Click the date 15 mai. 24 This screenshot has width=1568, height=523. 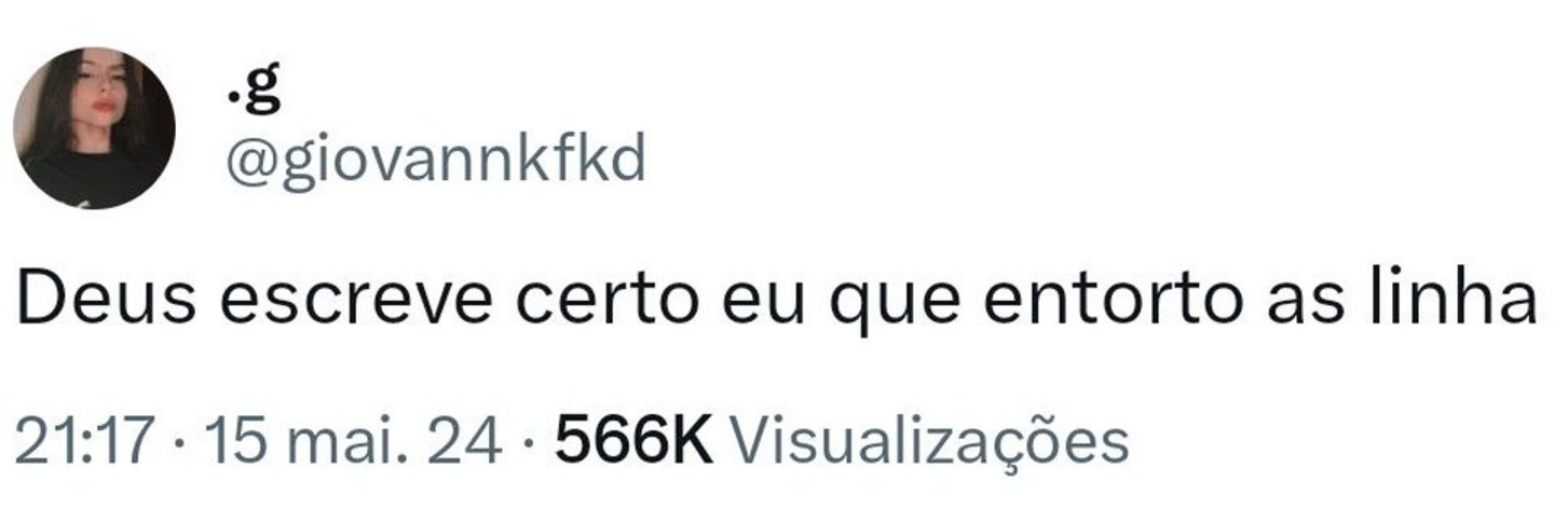353,440
